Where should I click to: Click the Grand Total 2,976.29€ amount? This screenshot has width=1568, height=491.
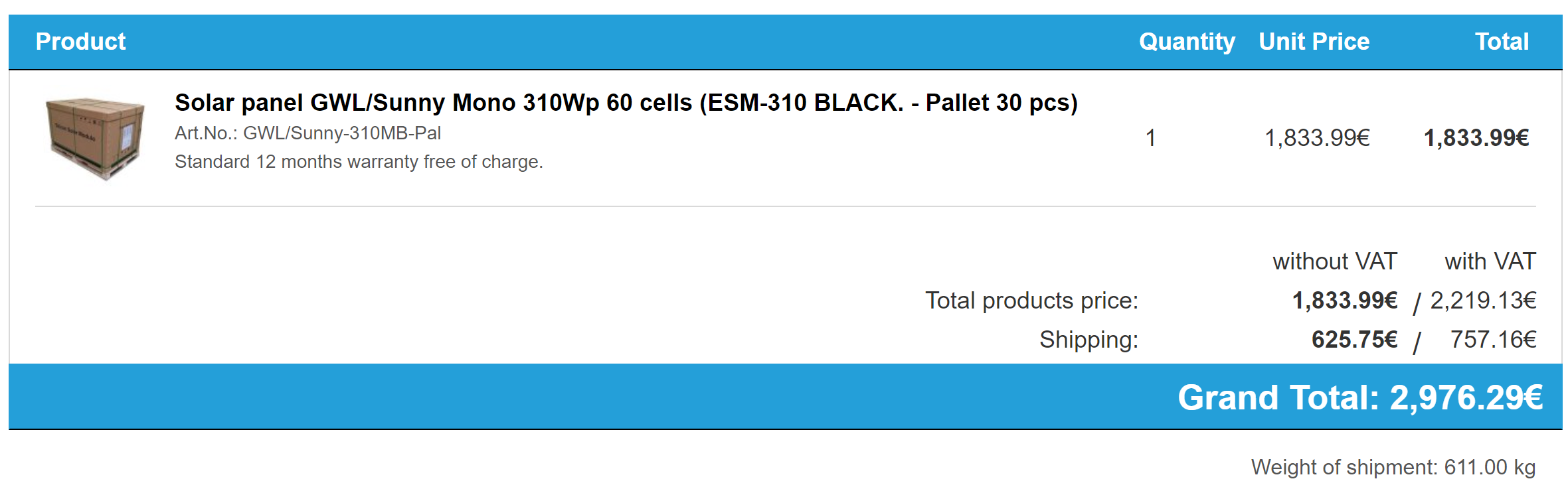point(1466,397)
